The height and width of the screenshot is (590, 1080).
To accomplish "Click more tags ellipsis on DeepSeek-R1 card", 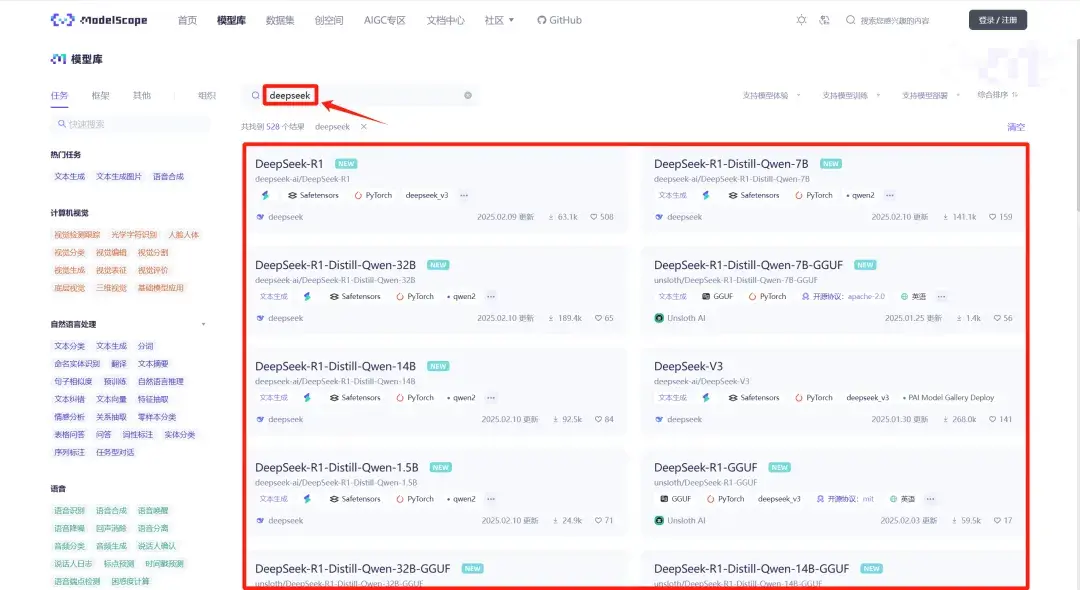I will click(x=464, y=196).
